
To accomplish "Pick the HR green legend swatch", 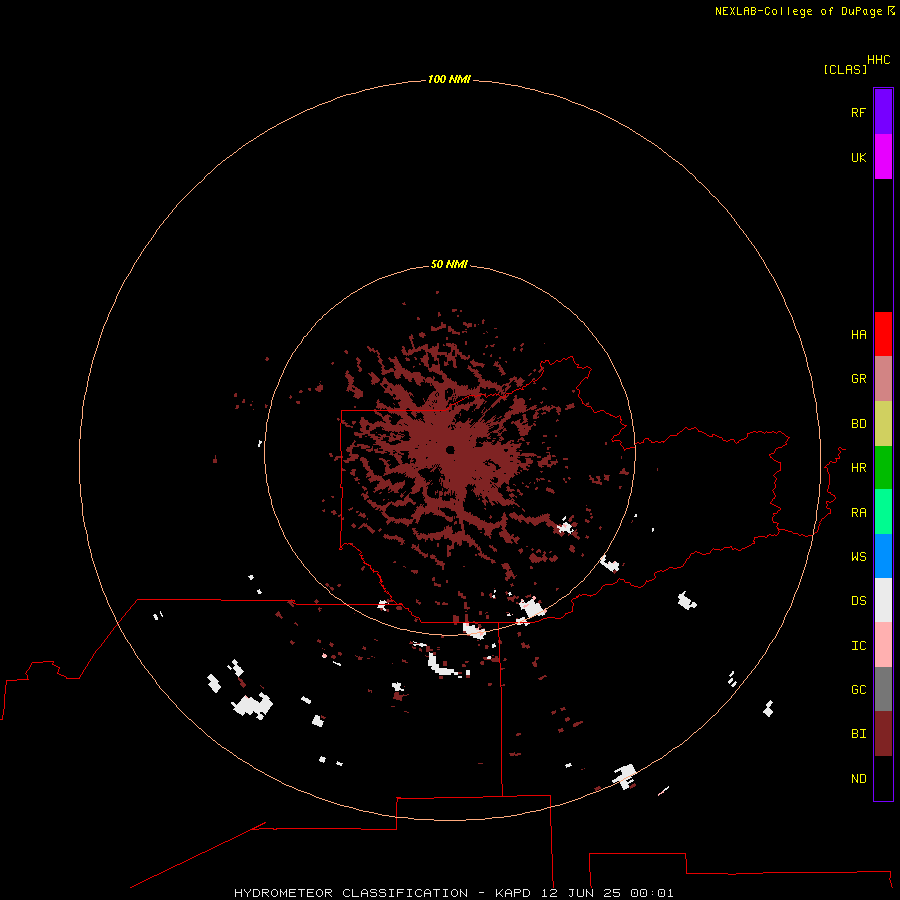I will point(883,468).
